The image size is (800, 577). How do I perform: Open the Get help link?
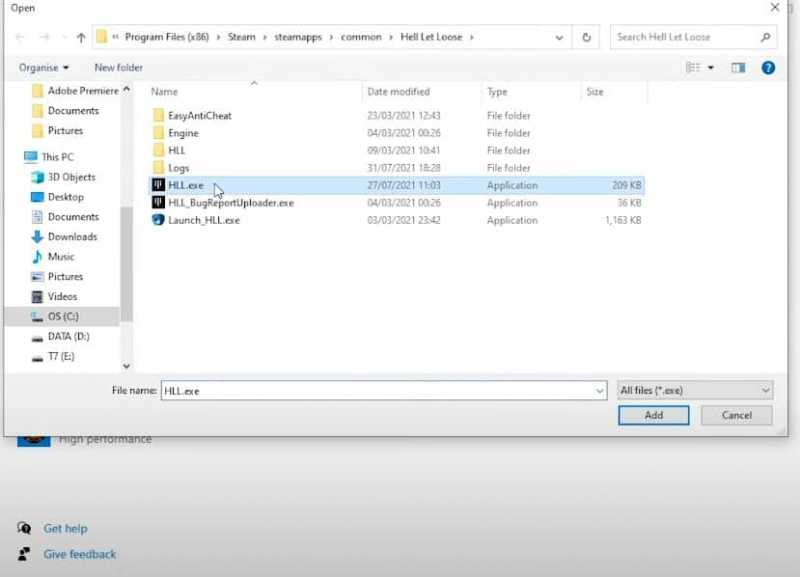[65, 529]
